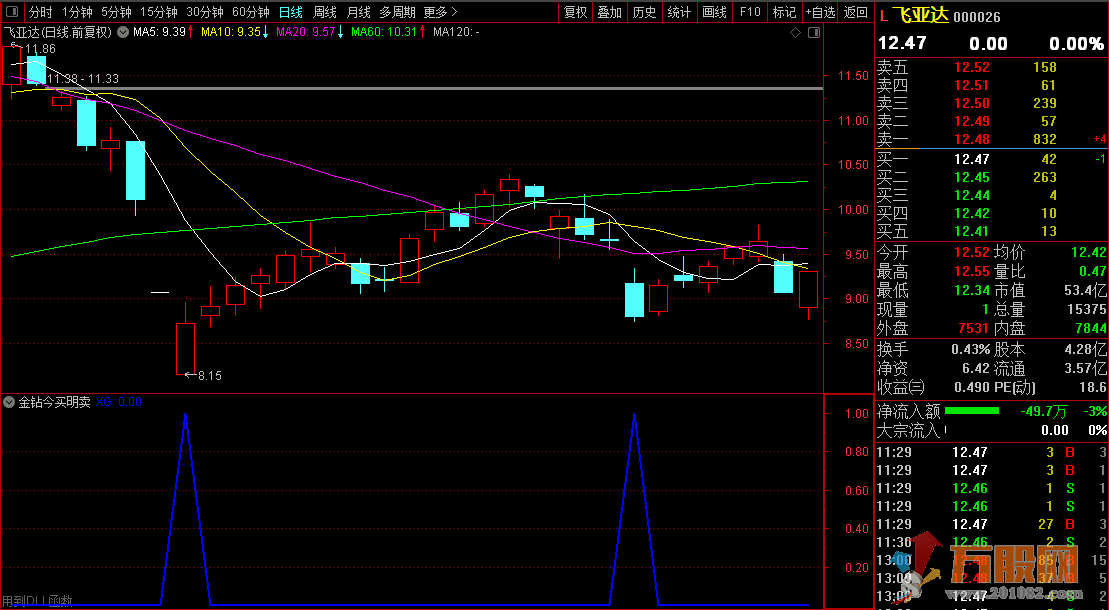This screenshot has height=610, width=1109.
Task: Activate the 画线 drawing tool button
Action: coord(714,12)
